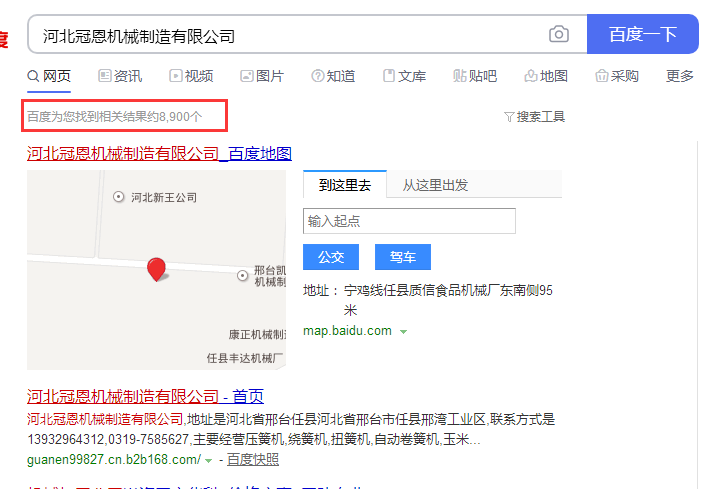Click the 公交 route button

point(331,257)
